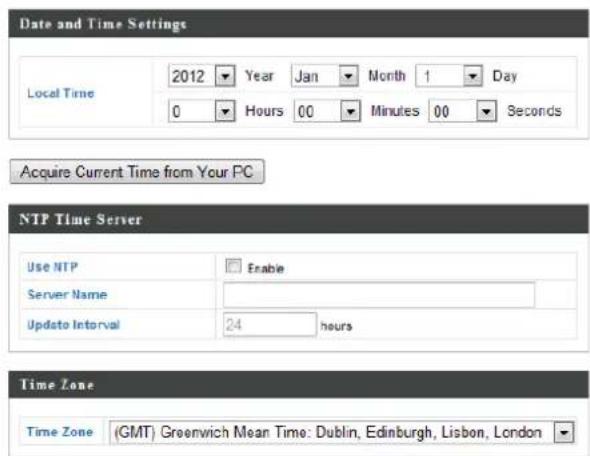This screenshot has width=590, height=456.
Task: Open the Month dropdown showing Jan
Action: click(325, 76)
